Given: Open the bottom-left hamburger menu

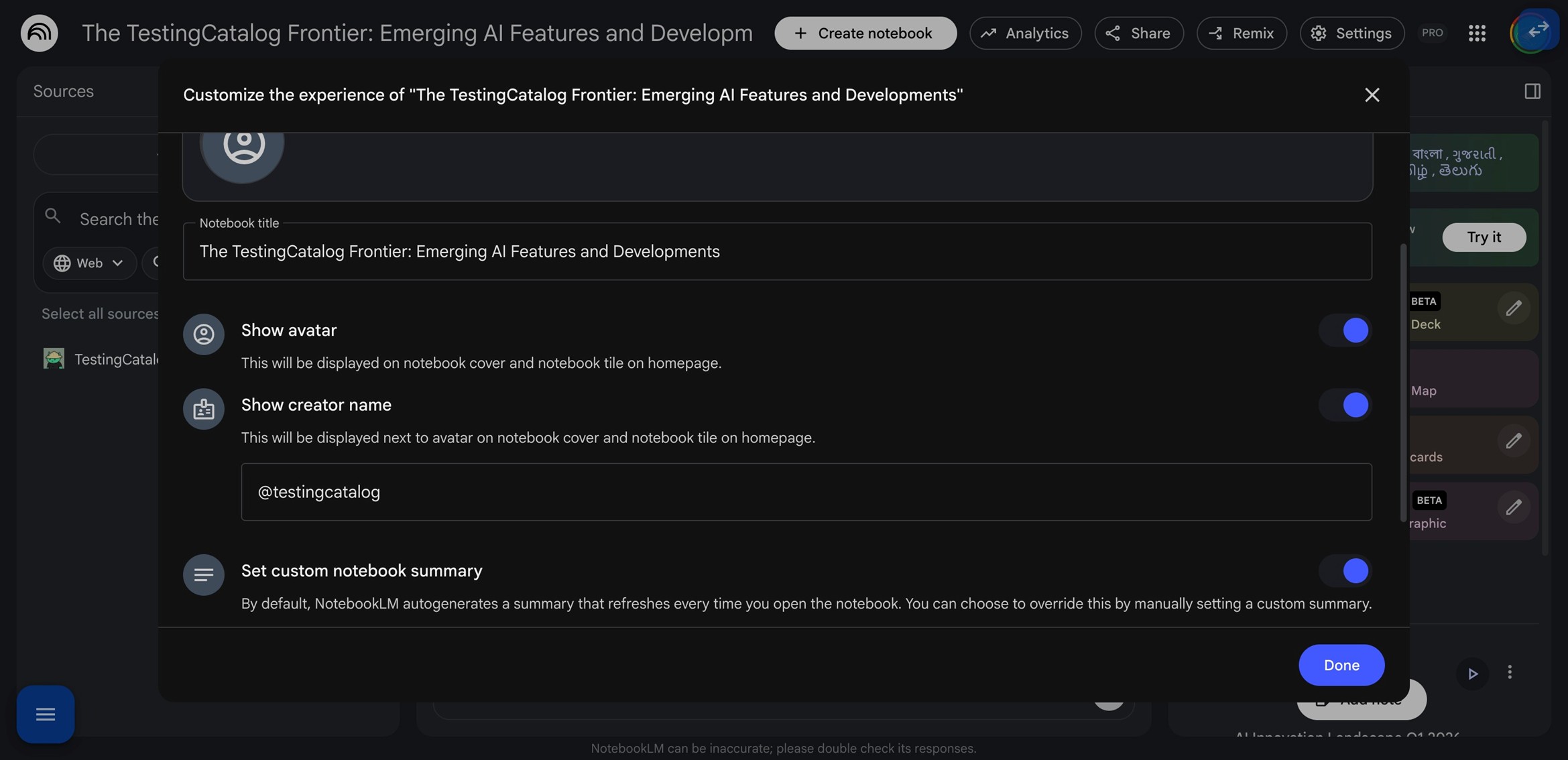Looking at the screenshot, I should click(x=45, y=714).
